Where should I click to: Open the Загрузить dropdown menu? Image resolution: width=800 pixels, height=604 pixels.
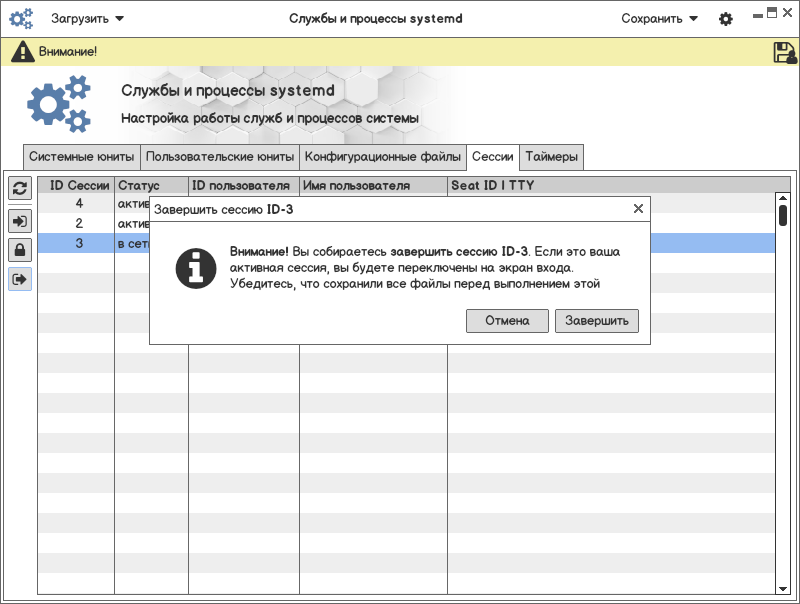click(88, 19)
